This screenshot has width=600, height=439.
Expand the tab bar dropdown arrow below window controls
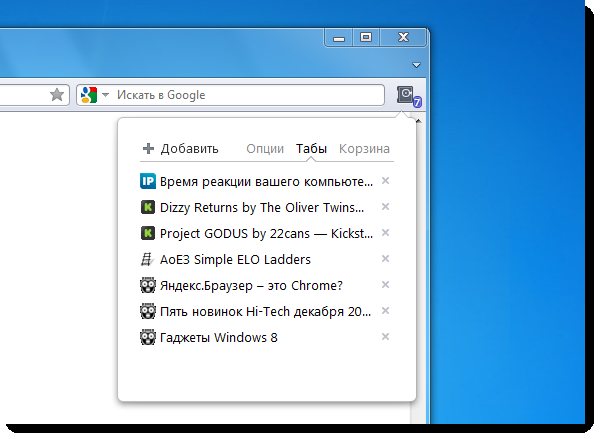pyautogui.click(x=416, y=65)
